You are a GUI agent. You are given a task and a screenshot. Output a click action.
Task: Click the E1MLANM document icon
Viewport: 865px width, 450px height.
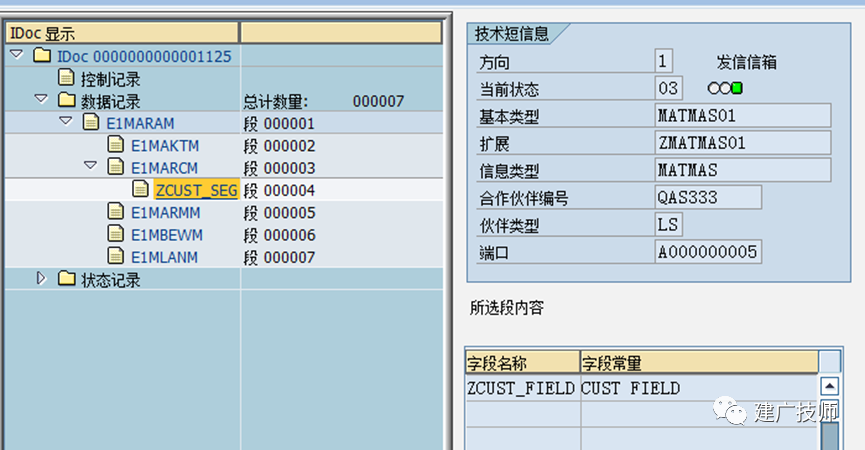coord(116,256)
